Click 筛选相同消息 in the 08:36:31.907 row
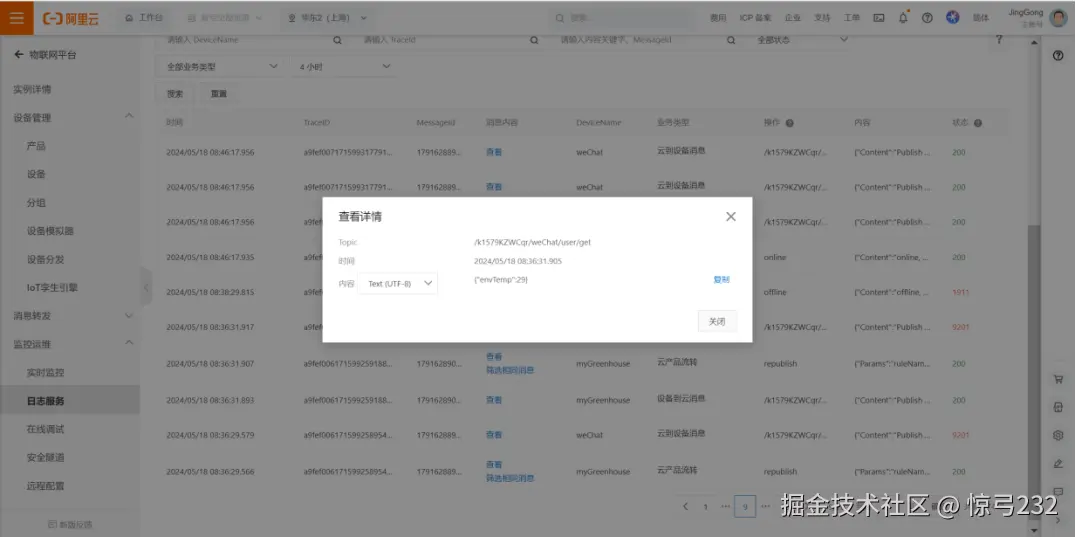 tap(510, 370)
